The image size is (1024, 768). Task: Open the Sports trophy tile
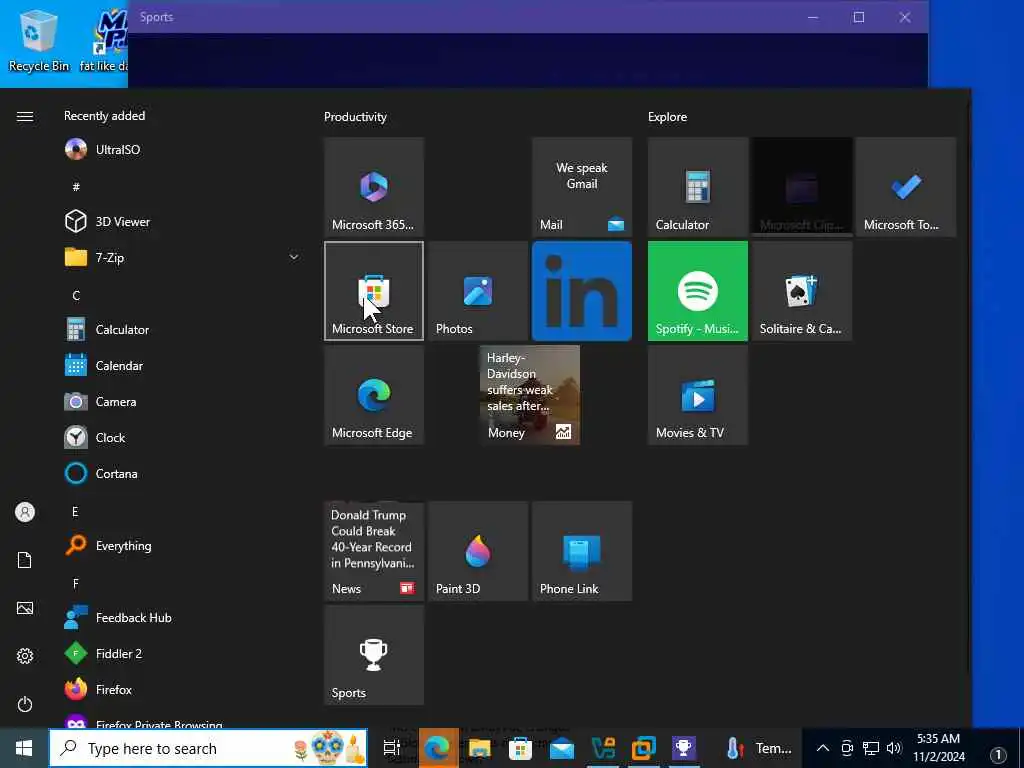(x=374, y=655)
